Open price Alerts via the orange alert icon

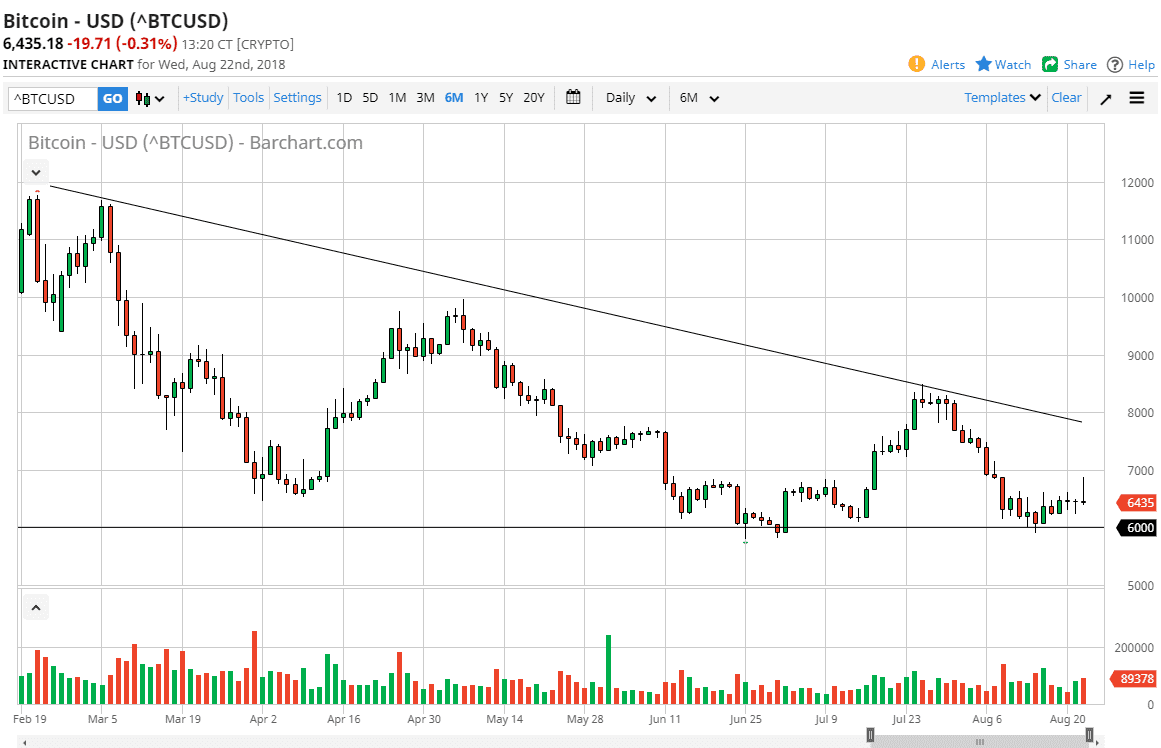[918, 64]
